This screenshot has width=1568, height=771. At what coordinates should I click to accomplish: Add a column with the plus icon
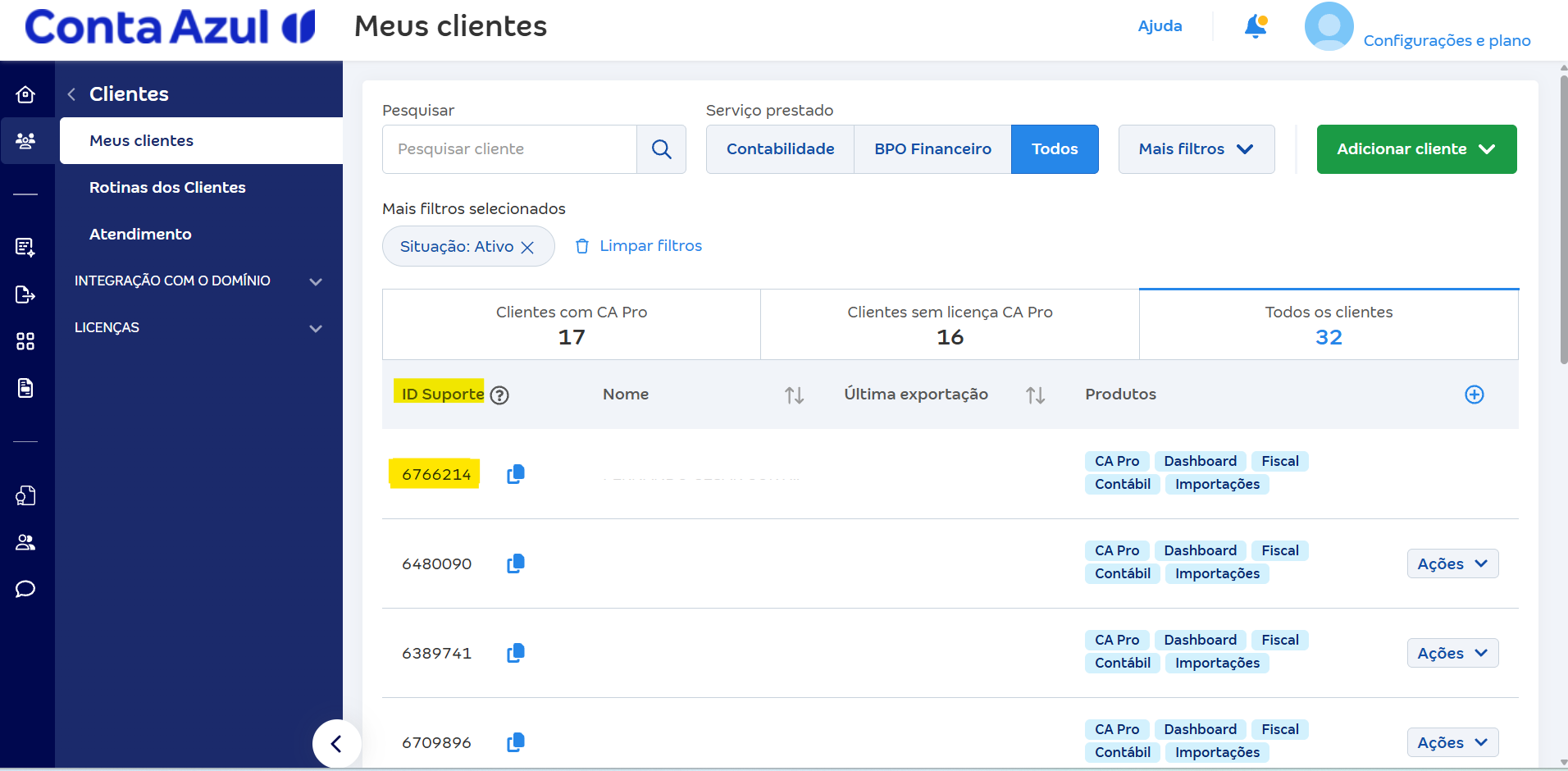(x=1475, y=395)
